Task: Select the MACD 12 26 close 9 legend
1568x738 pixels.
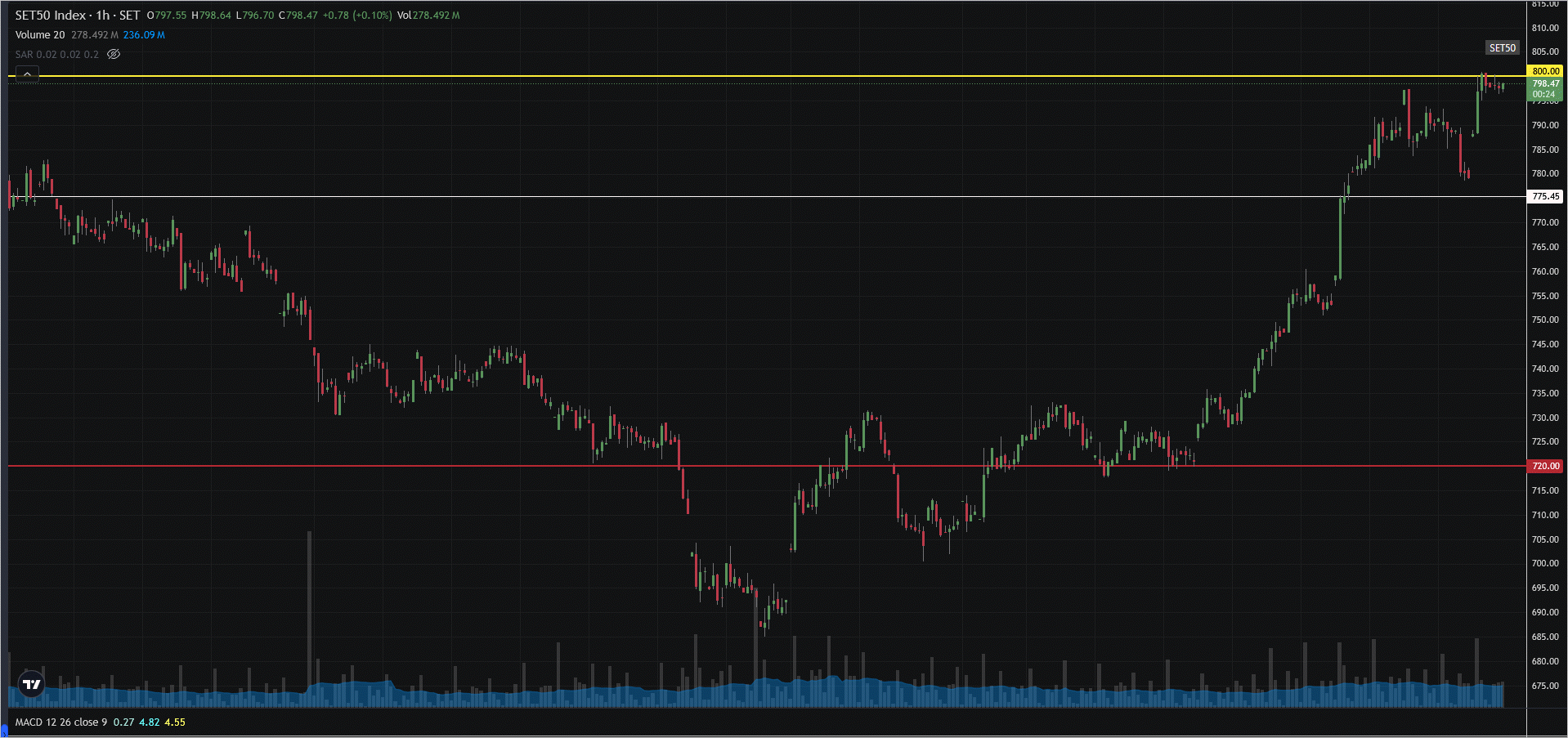Action: tap(61, 722)
